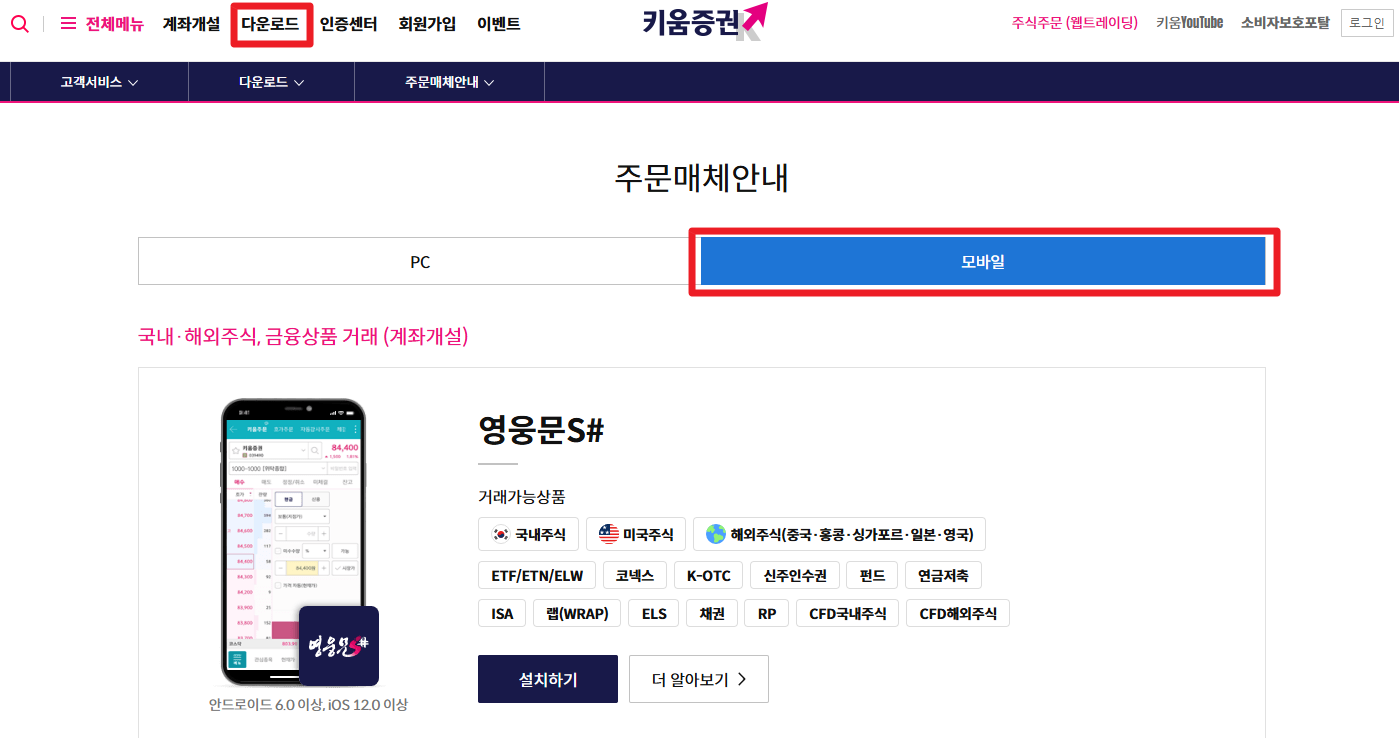Expand the 고객서비스 dropdown

(x=99, y=82)
